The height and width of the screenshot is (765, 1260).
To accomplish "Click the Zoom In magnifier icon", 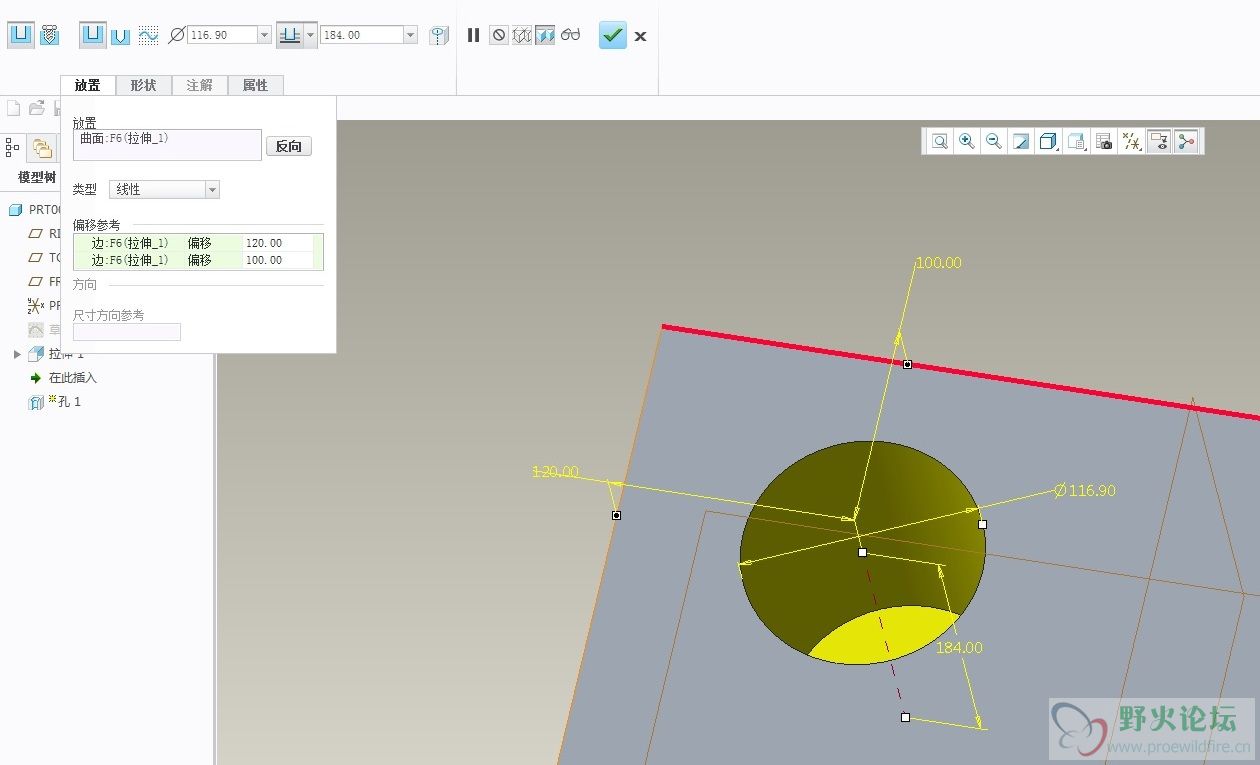I will pos(967,142).
